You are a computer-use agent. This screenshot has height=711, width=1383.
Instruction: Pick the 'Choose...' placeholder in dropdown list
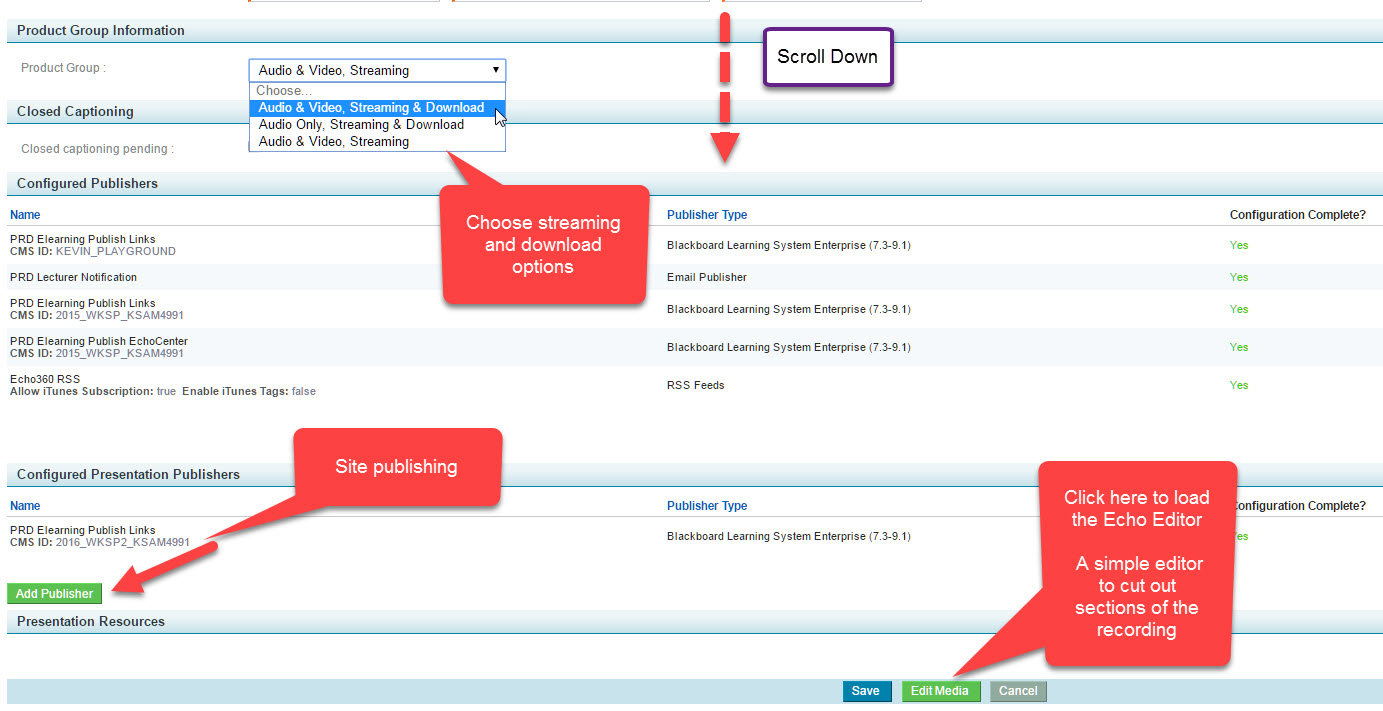[284, 91]
